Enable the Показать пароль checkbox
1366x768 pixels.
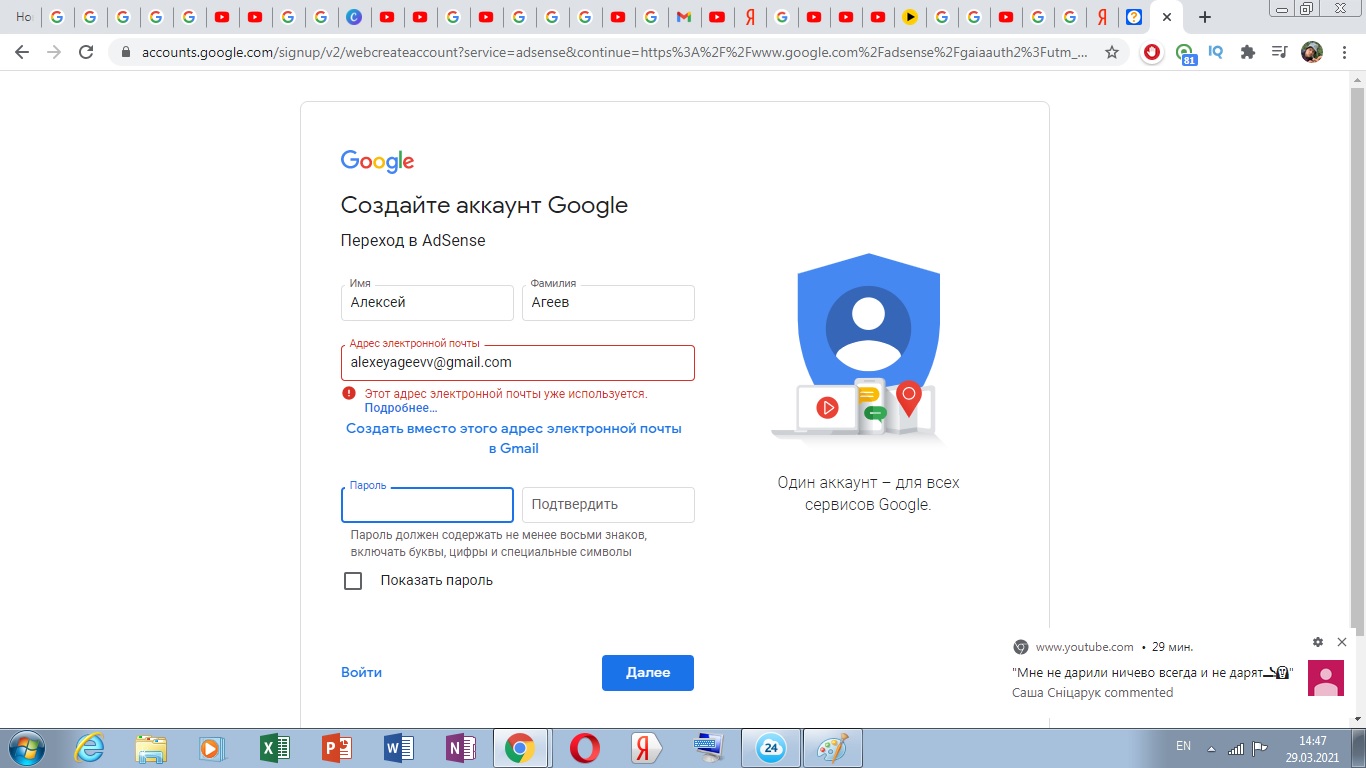click(353, 581)
